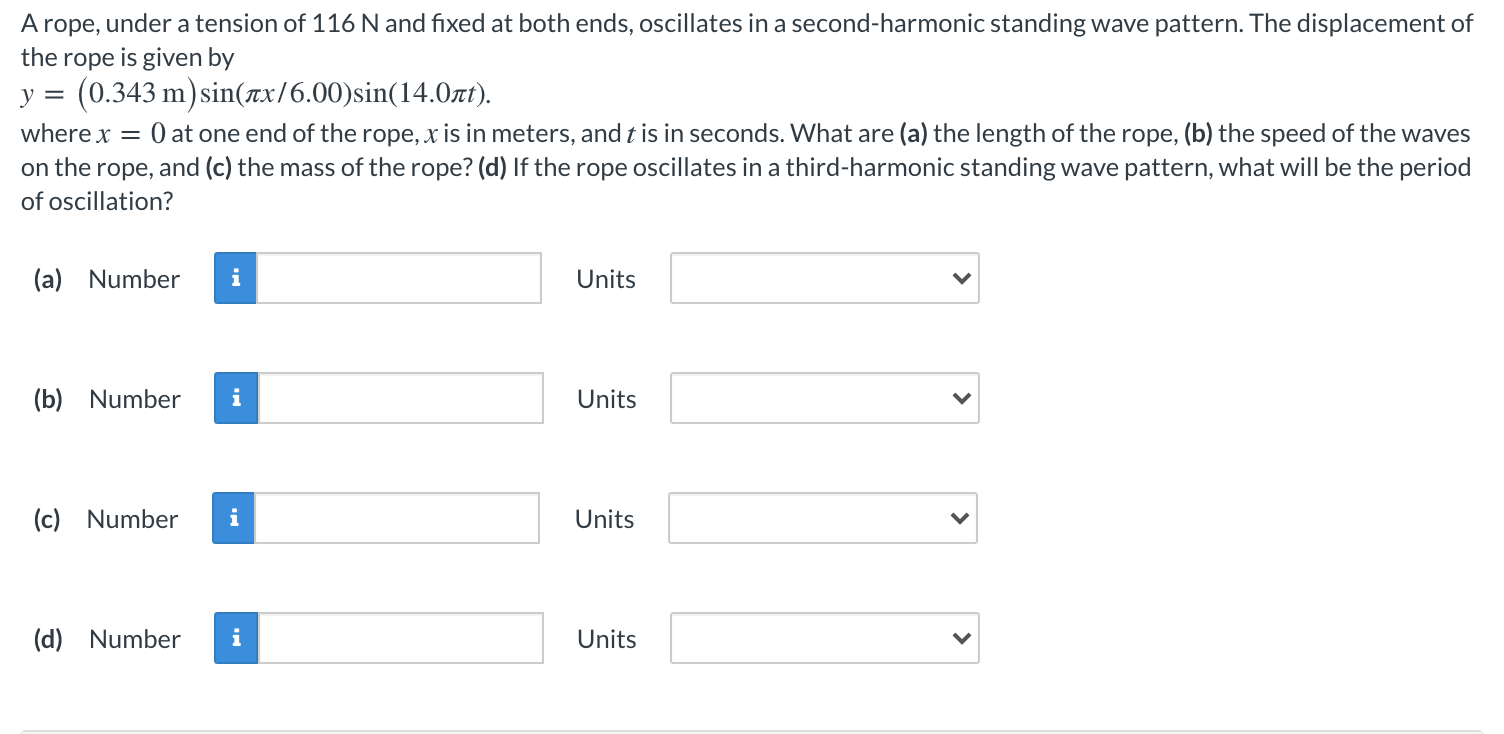Click the chevron arrow in part (d) units
The image size is (1504, 734).
pos(960,639)
